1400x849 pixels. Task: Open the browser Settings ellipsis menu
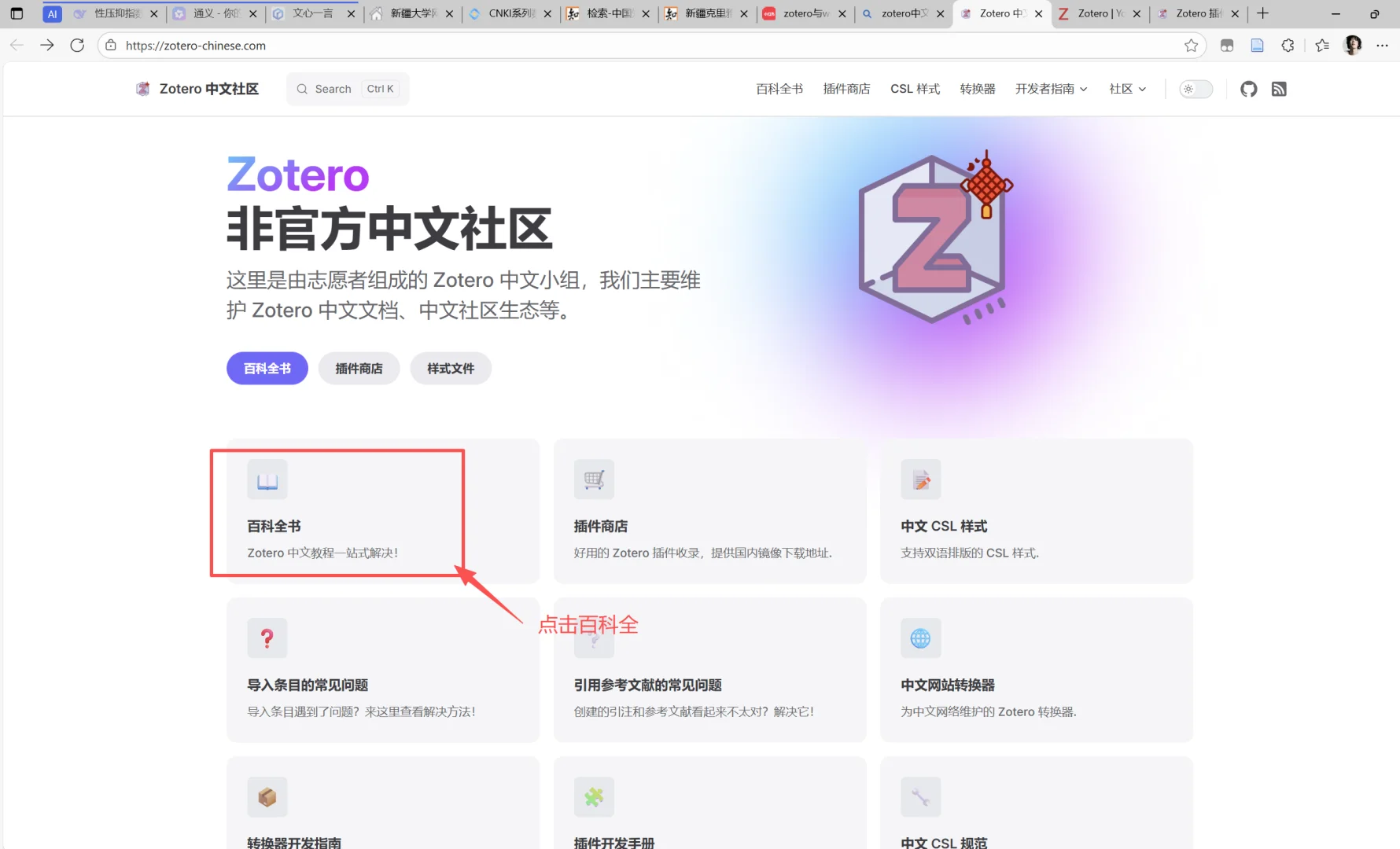point(1383,45)
